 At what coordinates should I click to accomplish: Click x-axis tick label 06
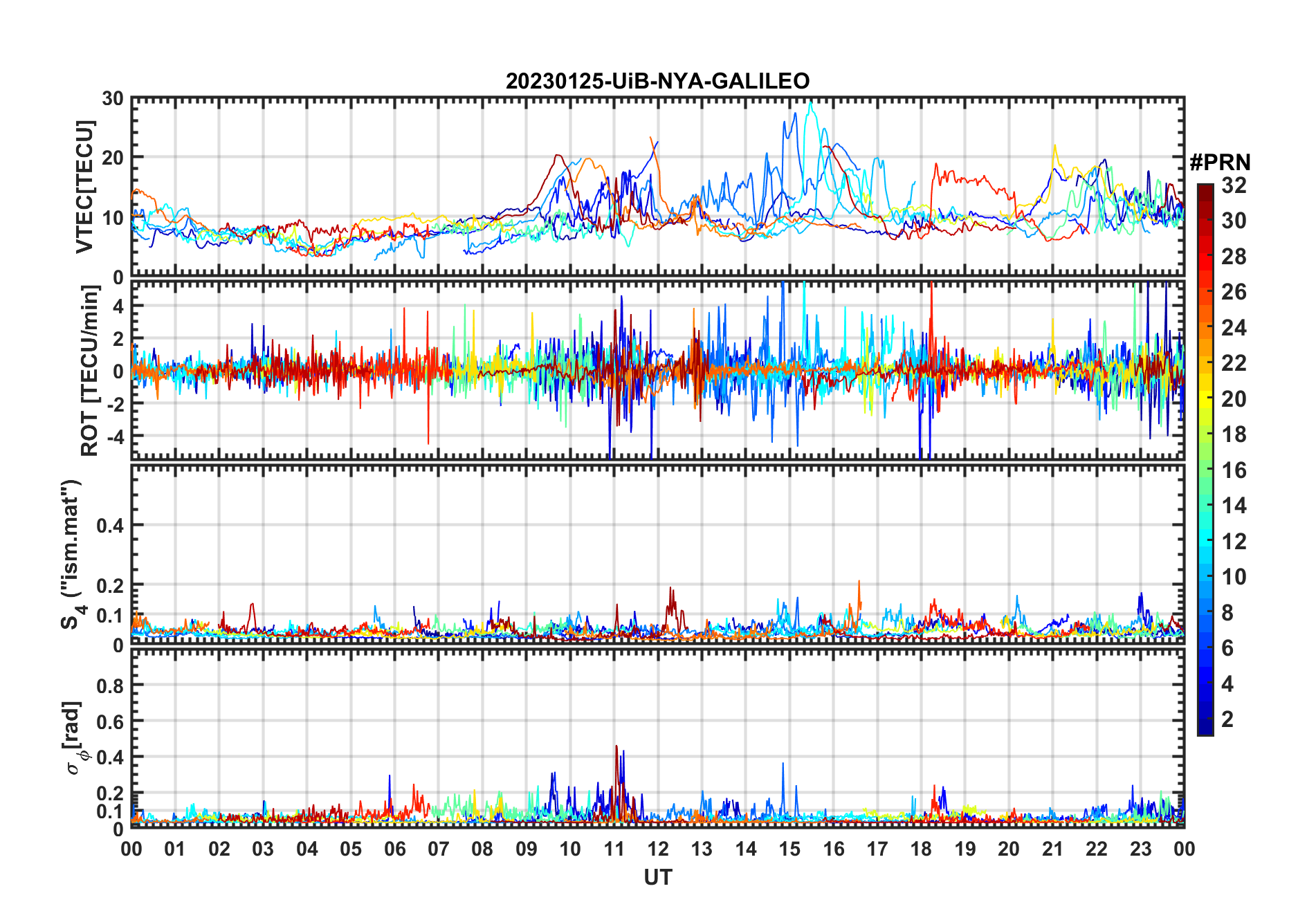394,849
